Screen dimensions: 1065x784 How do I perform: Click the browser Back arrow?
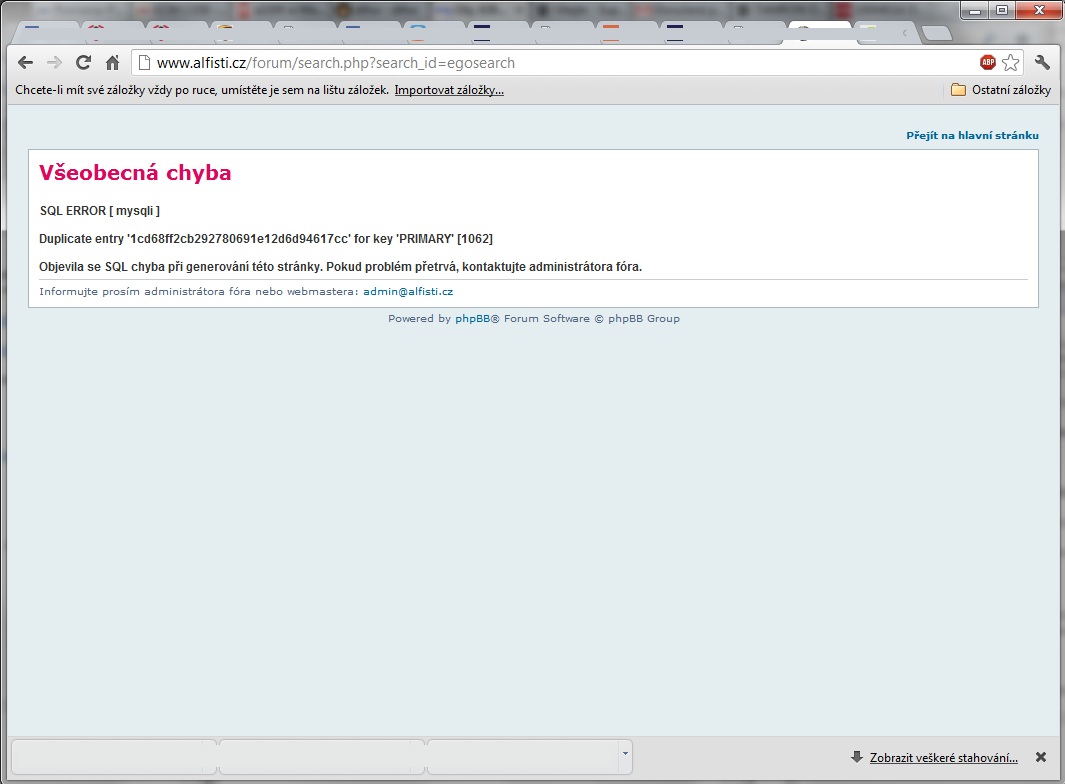26,63
